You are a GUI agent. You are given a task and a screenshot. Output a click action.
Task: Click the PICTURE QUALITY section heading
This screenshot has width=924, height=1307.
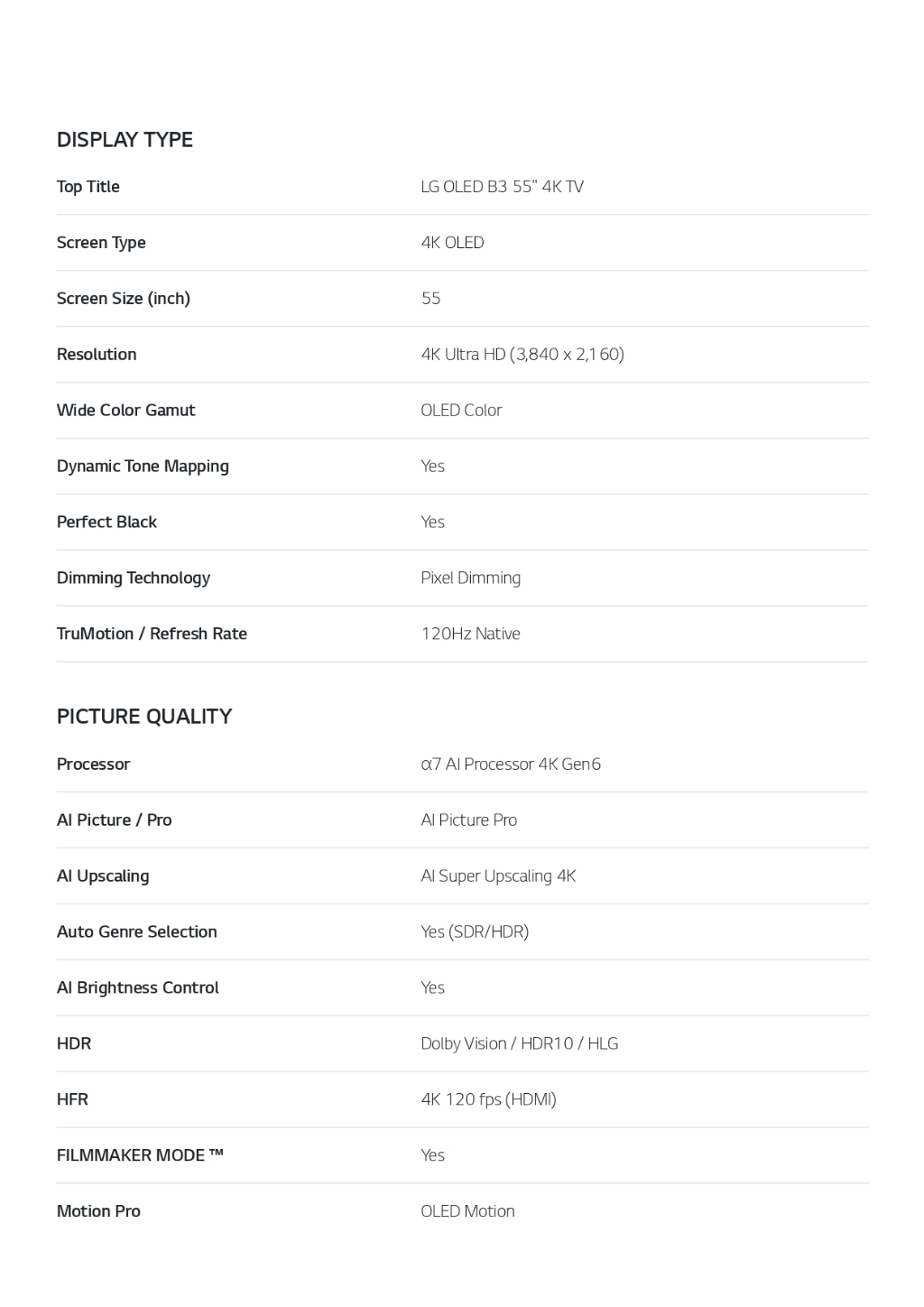(144, 717)
